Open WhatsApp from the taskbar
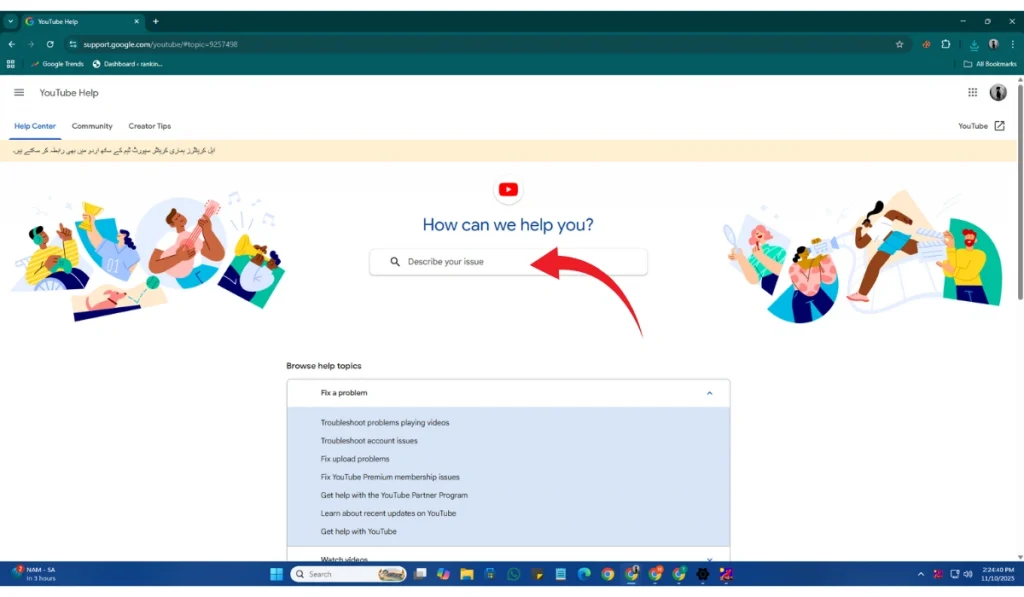This screenshot has height=597, width=1024. [514, 574]
